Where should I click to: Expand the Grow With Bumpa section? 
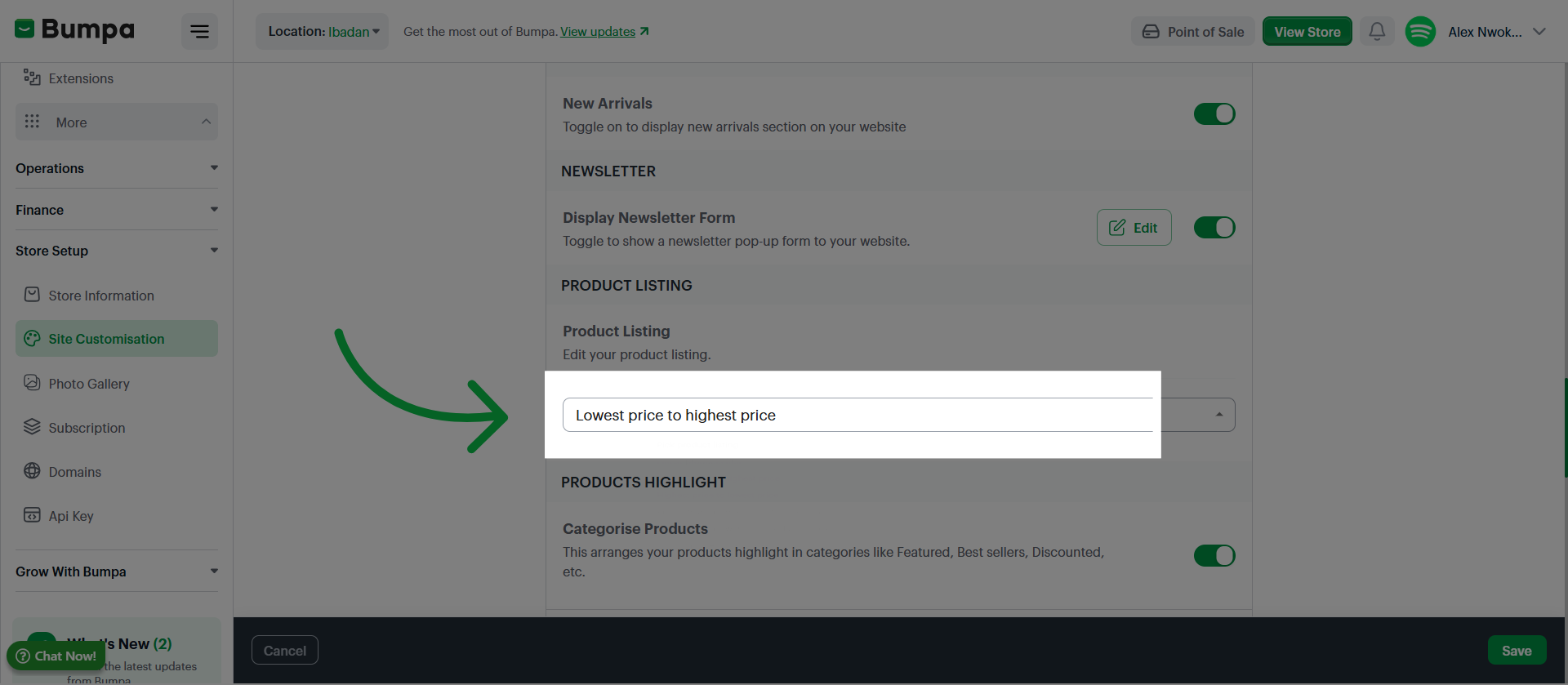click(x=117, y=572)
